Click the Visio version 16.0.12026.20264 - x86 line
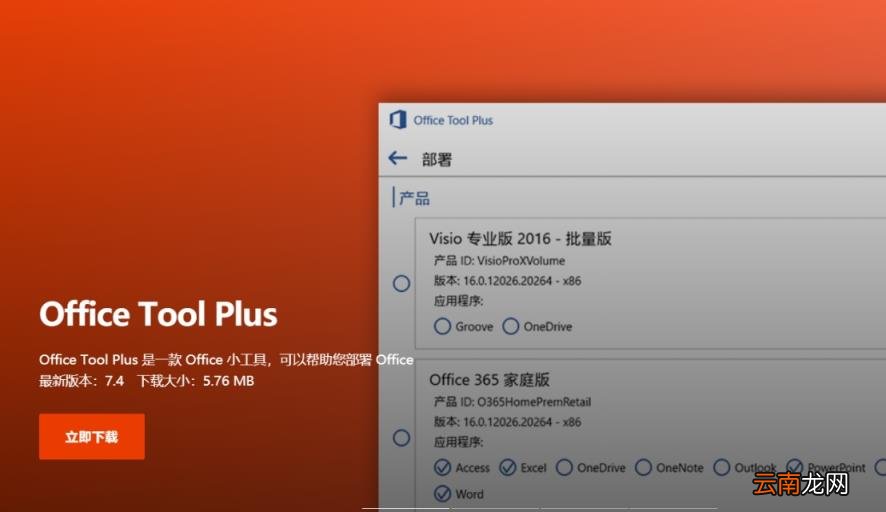This screenshot has height=512, width=886. 507,281
